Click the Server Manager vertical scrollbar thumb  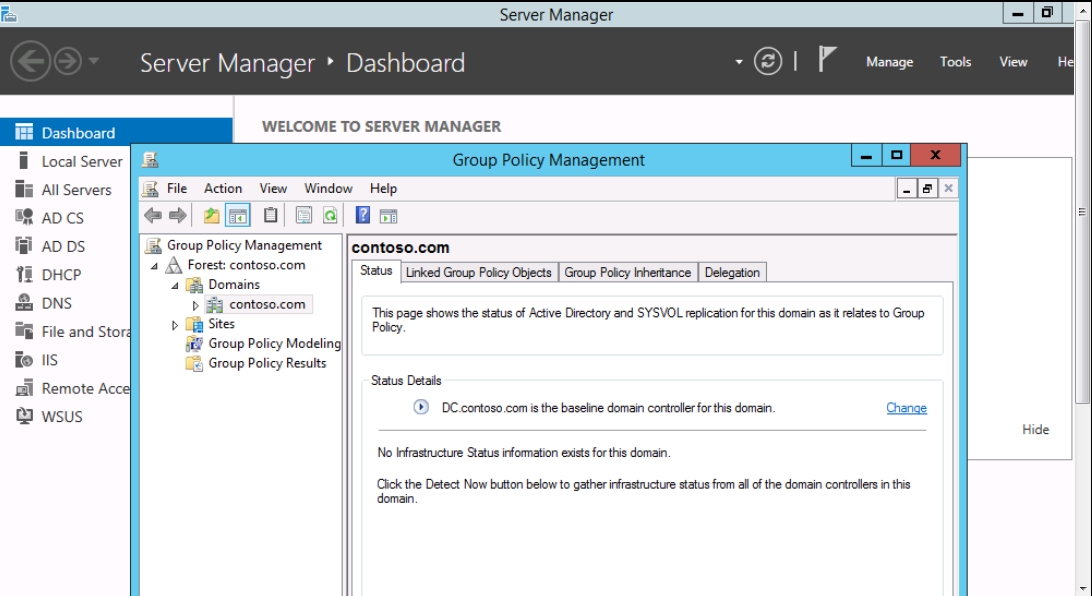pos(1082,212)
